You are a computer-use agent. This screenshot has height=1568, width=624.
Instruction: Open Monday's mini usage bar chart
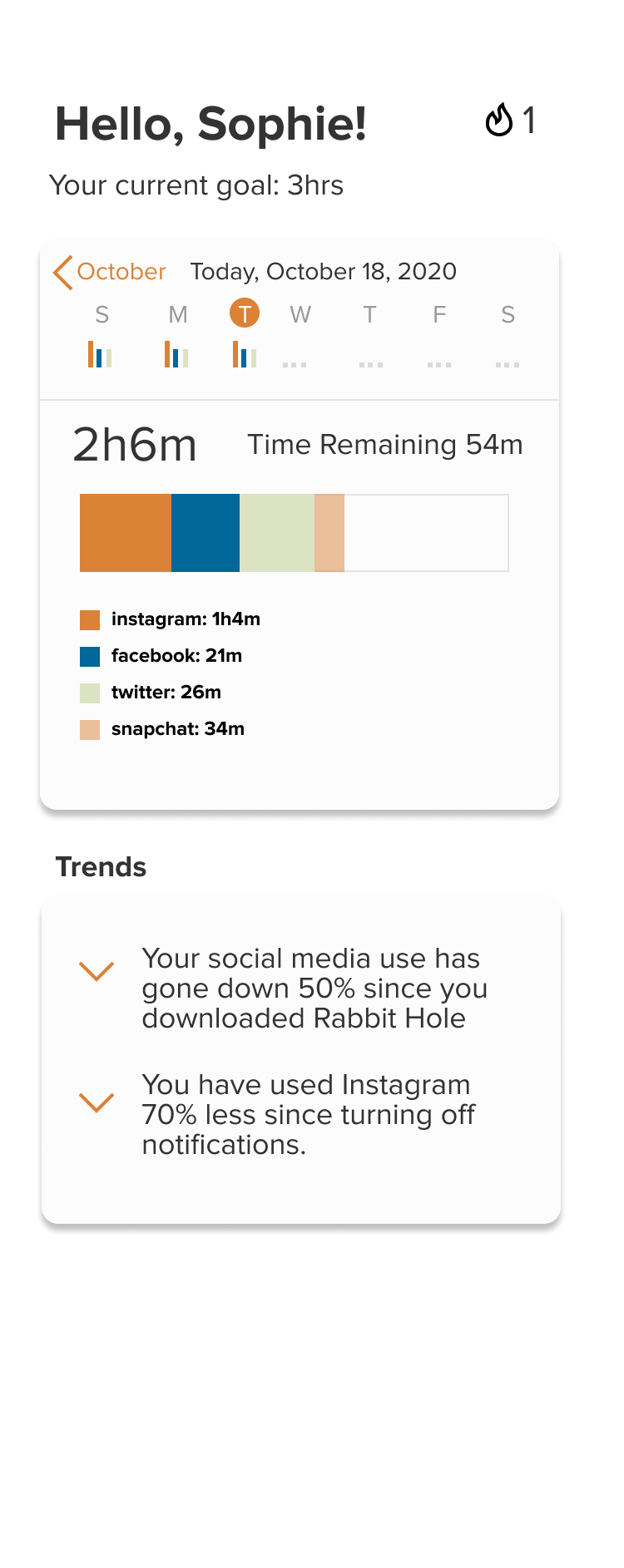(x=176, y=354)
